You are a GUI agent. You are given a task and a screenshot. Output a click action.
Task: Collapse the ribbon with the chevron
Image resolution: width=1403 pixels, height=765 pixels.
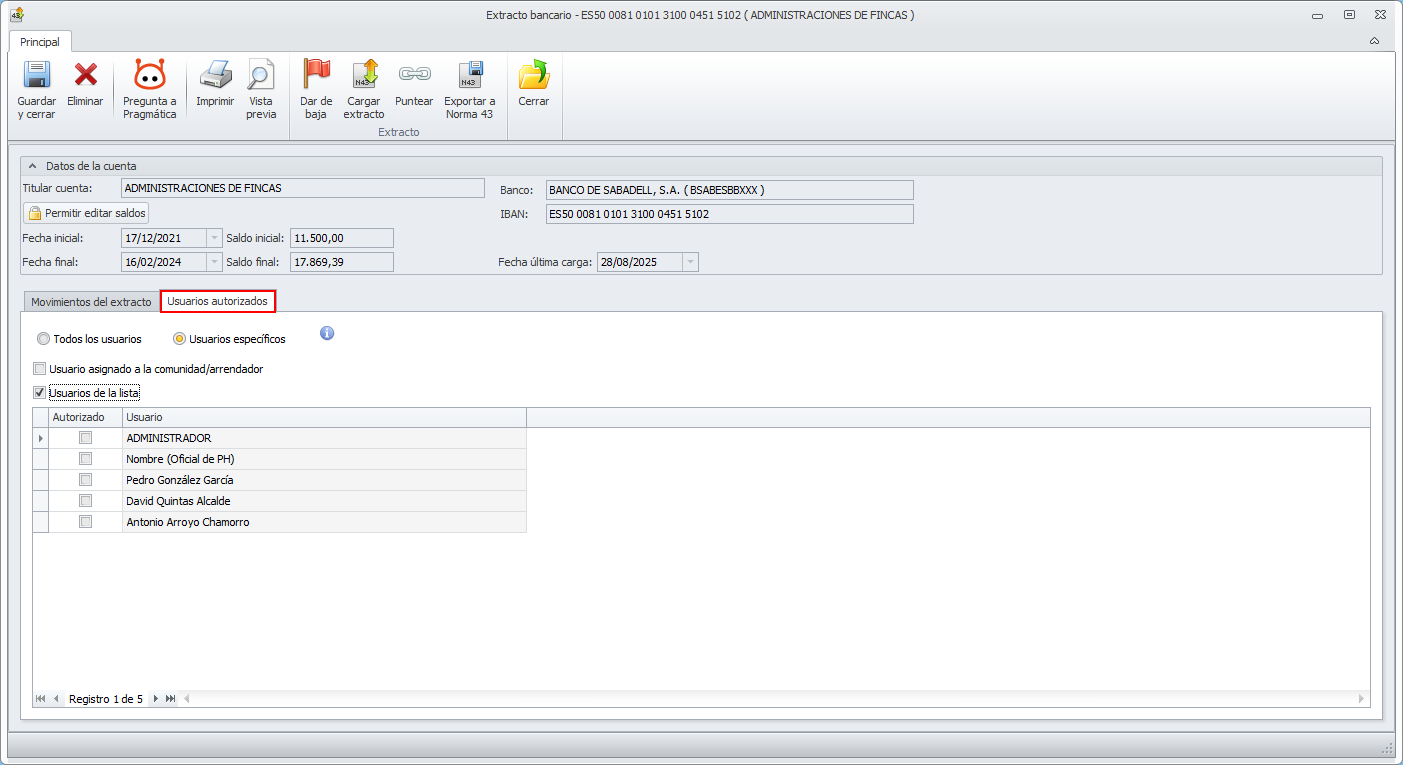pos(1374,41)
